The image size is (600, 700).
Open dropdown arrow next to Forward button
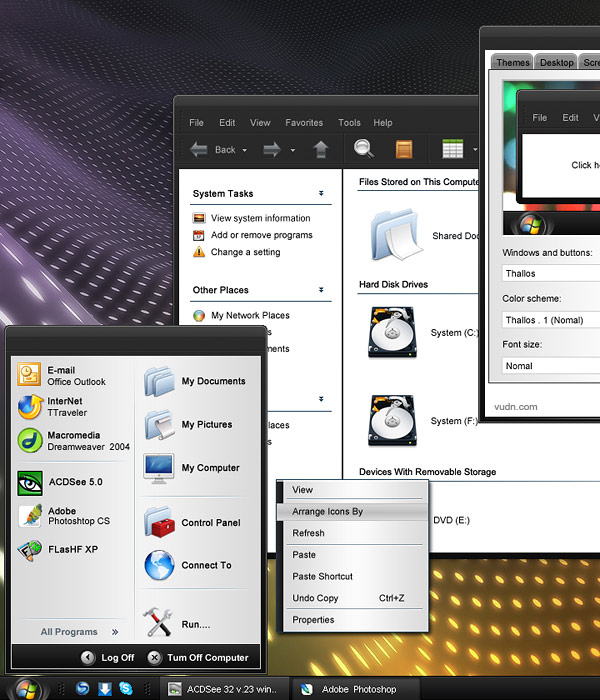point(293,150)
